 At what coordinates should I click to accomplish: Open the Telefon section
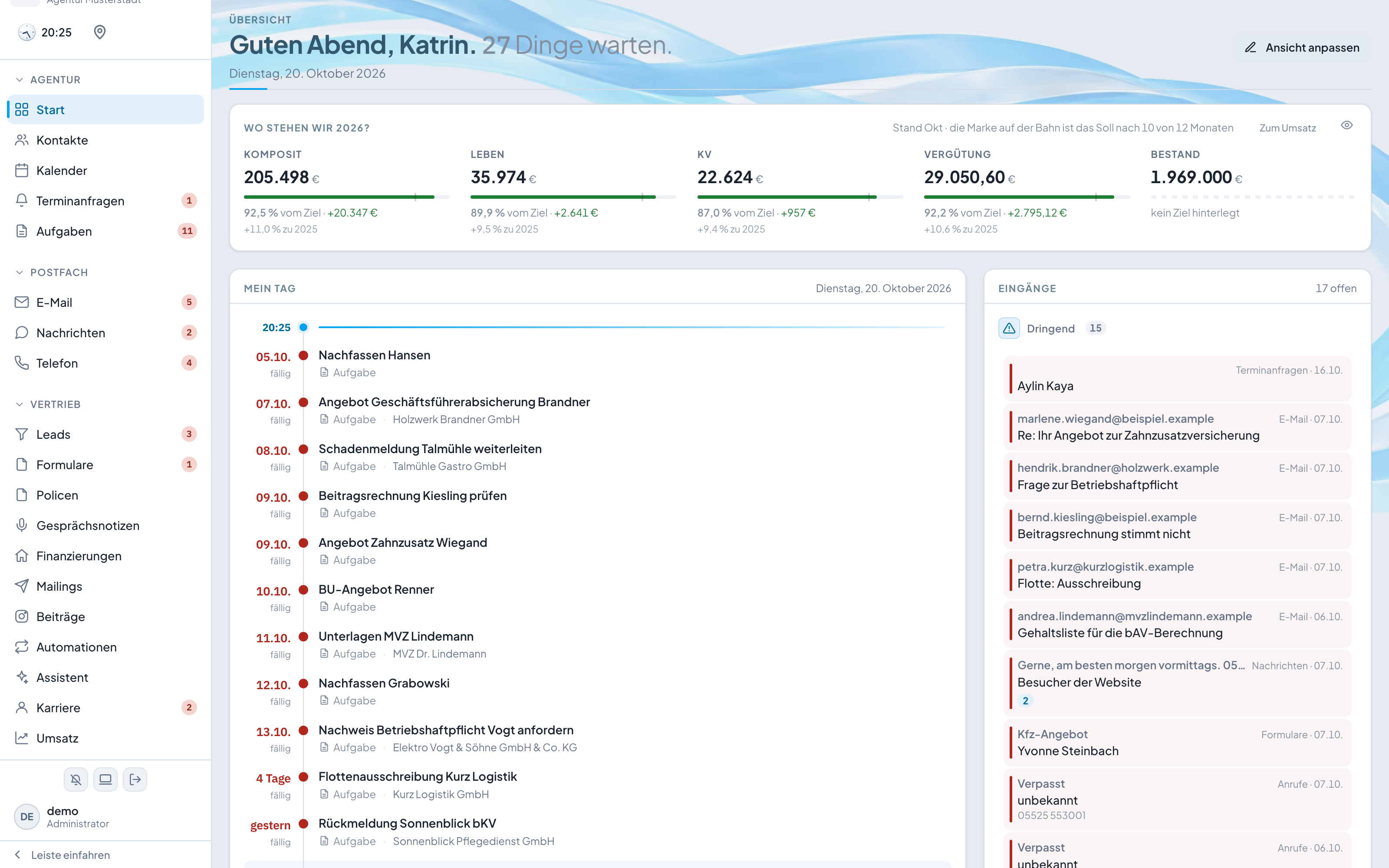point(105,363)
